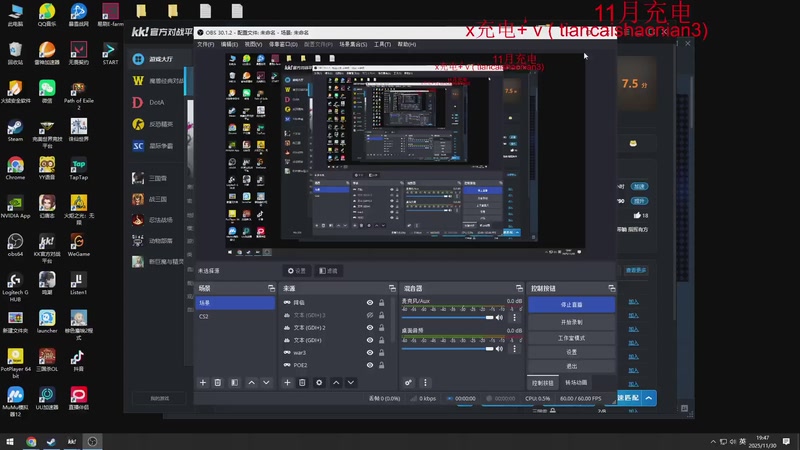Open the obs64 desktop icon
The height and width of the screenshot is (450, 800).
15,245
